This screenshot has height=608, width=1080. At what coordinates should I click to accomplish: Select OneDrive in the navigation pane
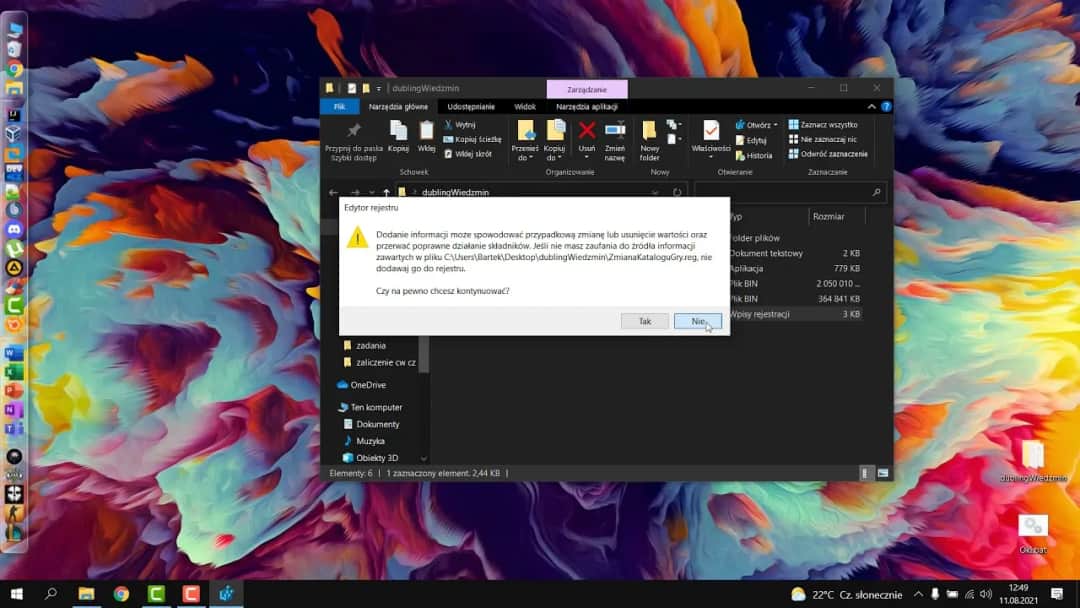pyautogui.click(x=367, y=385)
